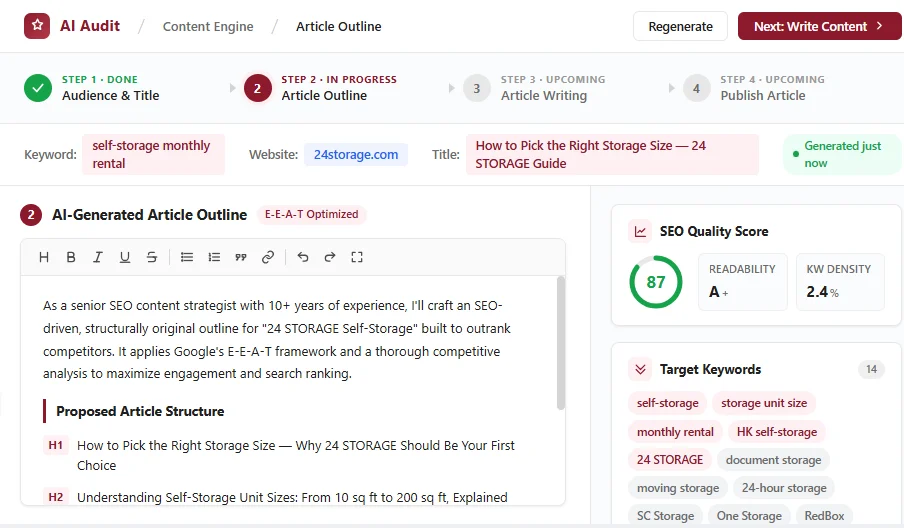This screenshot has height=528, width=904.
Task: Insert a numbered list
Action: [214, 257]
